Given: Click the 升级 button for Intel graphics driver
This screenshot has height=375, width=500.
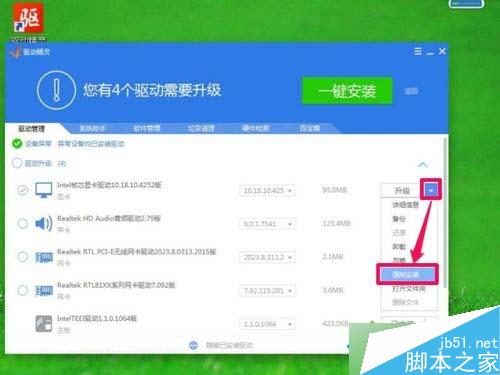Looking at the screenshot, I should click(402, 190).
